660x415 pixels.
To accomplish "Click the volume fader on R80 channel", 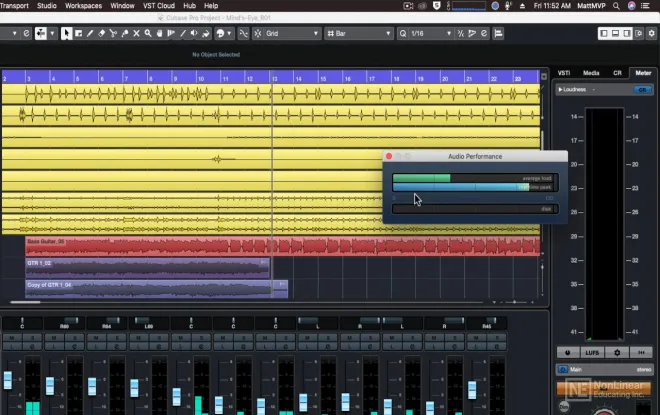I will click(x=50, y=386).
